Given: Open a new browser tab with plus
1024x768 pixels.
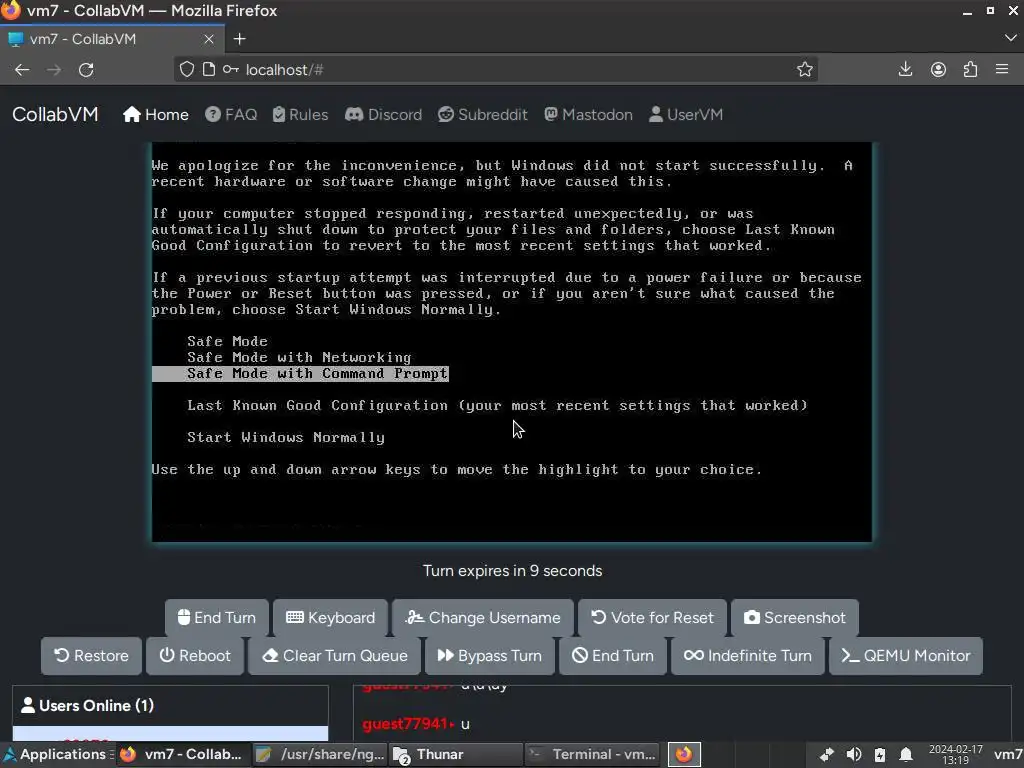Looking at the screenshot, I should point(240,39).
